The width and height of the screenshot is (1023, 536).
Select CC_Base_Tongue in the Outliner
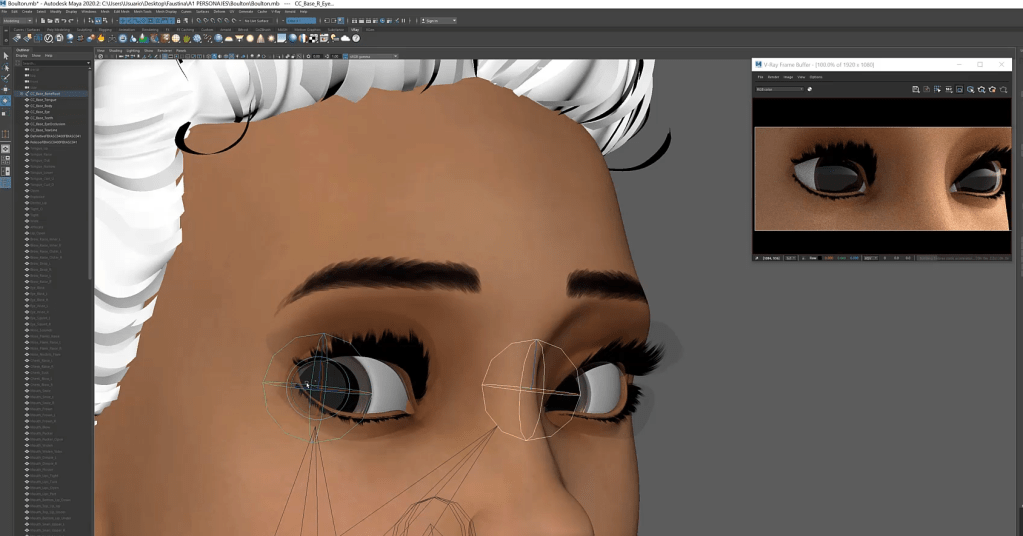point(43,100)
